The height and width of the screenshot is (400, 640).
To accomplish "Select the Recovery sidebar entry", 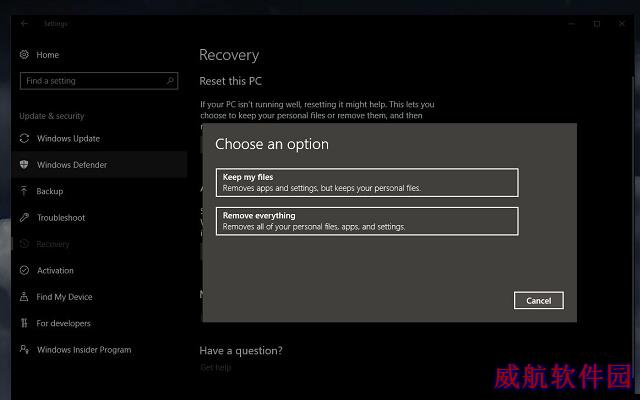I will tap(99, 244).
